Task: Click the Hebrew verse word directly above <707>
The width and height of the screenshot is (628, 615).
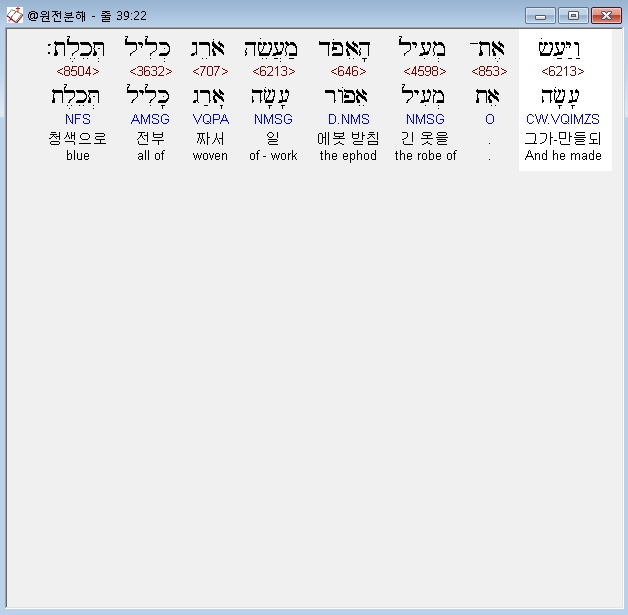Action: (x=208, y=49)
